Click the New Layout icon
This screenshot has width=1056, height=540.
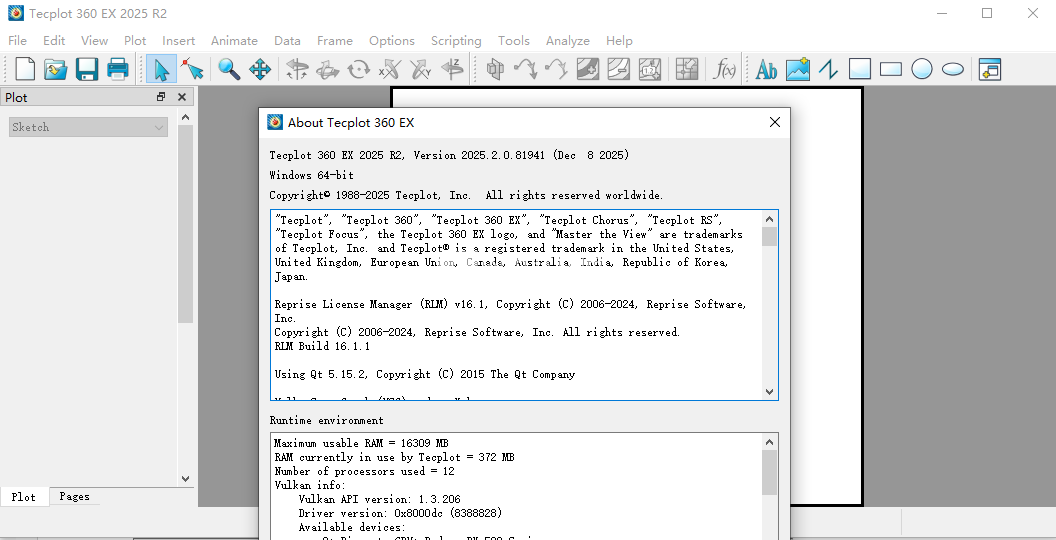pos(25,69)
